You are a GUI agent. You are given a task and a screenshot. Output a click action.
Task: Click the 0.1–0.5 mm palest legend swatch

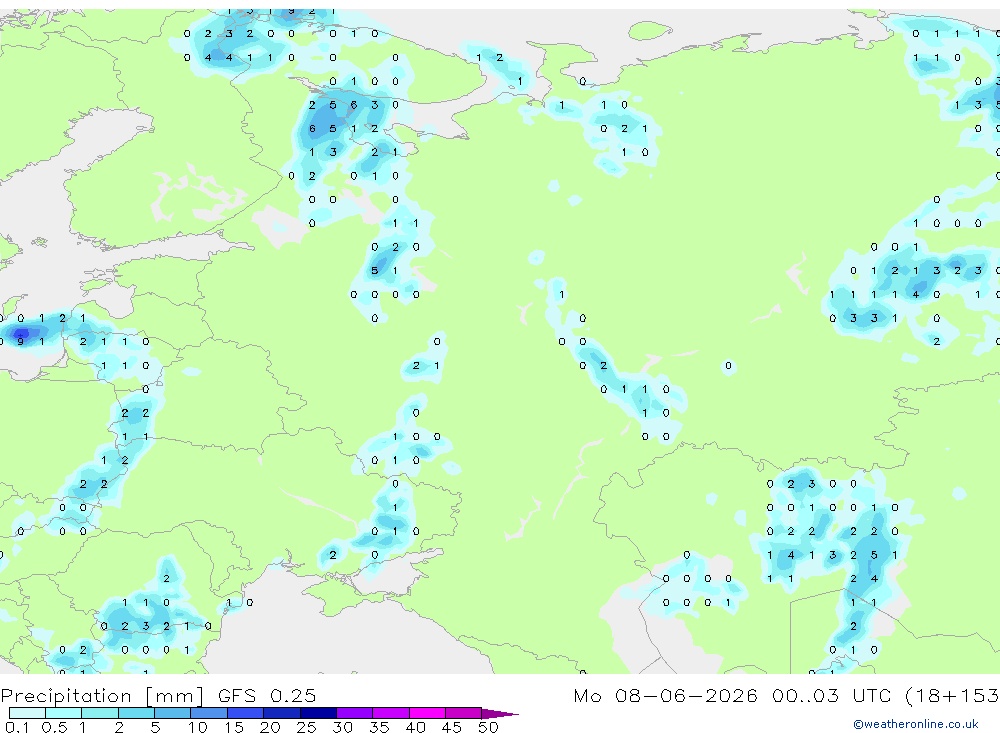pyautogui.click(x=27, y=713)
